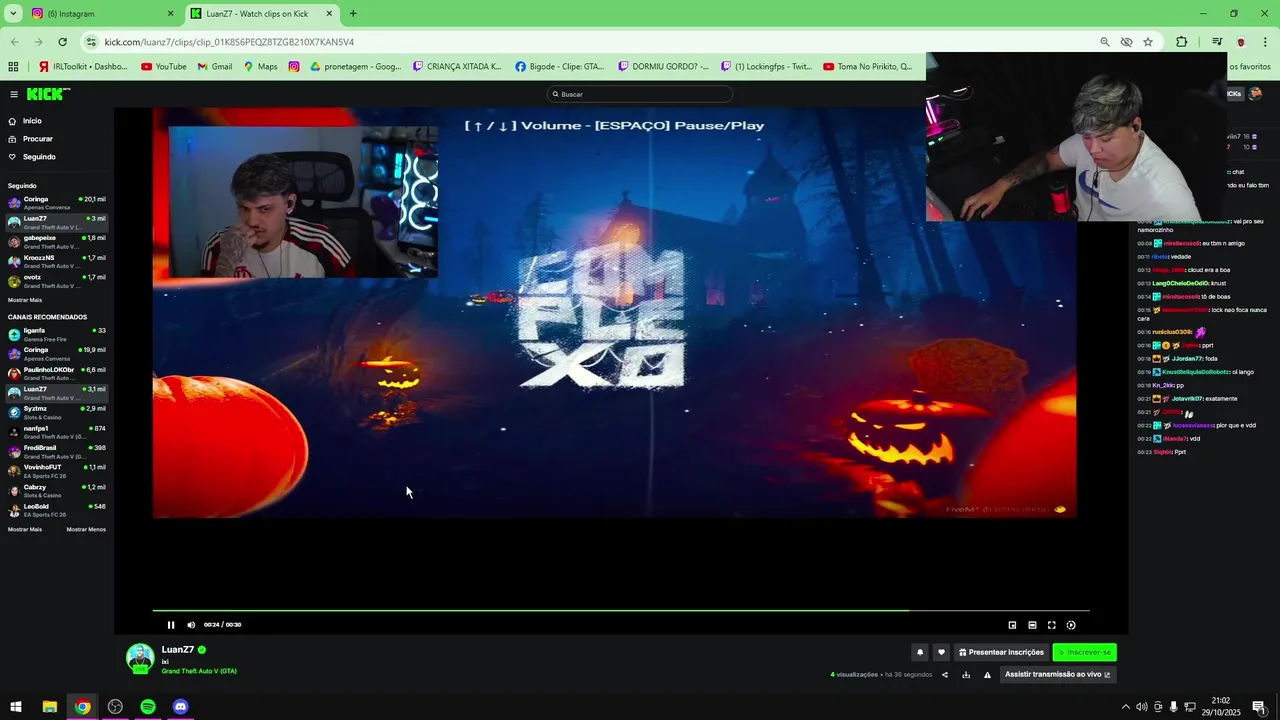Open media control music-note icon
Image resolution: width=1280 pixels, height=720 pixels.
pyautogui.click(x=1217, y=42)
